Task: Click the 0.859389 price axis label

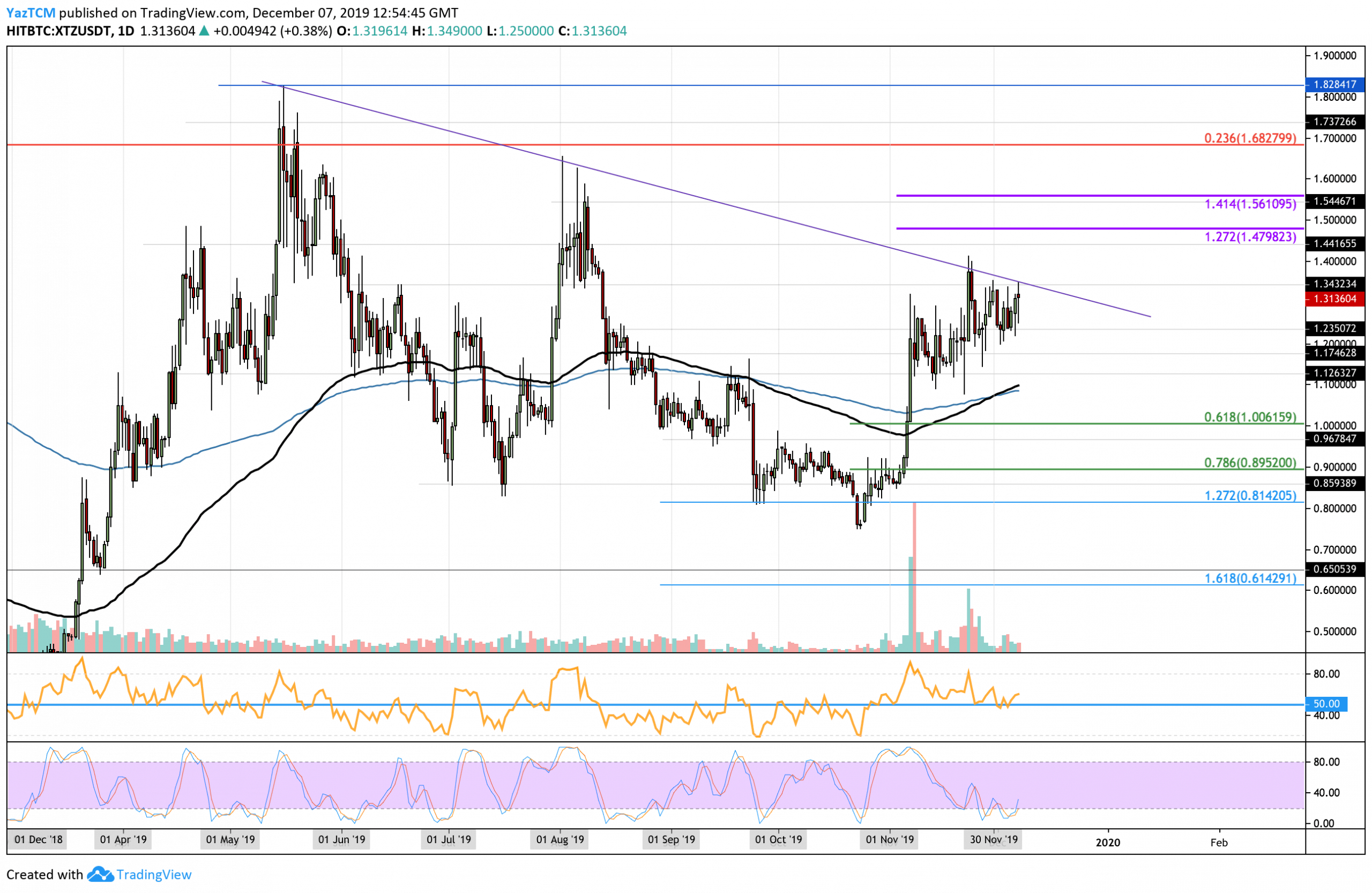Action: tap(1335, 483)
